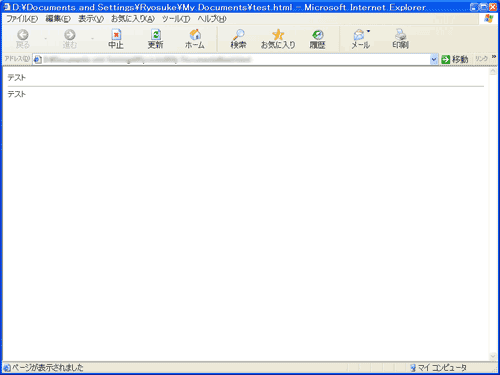Open the ツール(T) menu
This screenshot has width=500, height=375.
click(x=176, y=19)
